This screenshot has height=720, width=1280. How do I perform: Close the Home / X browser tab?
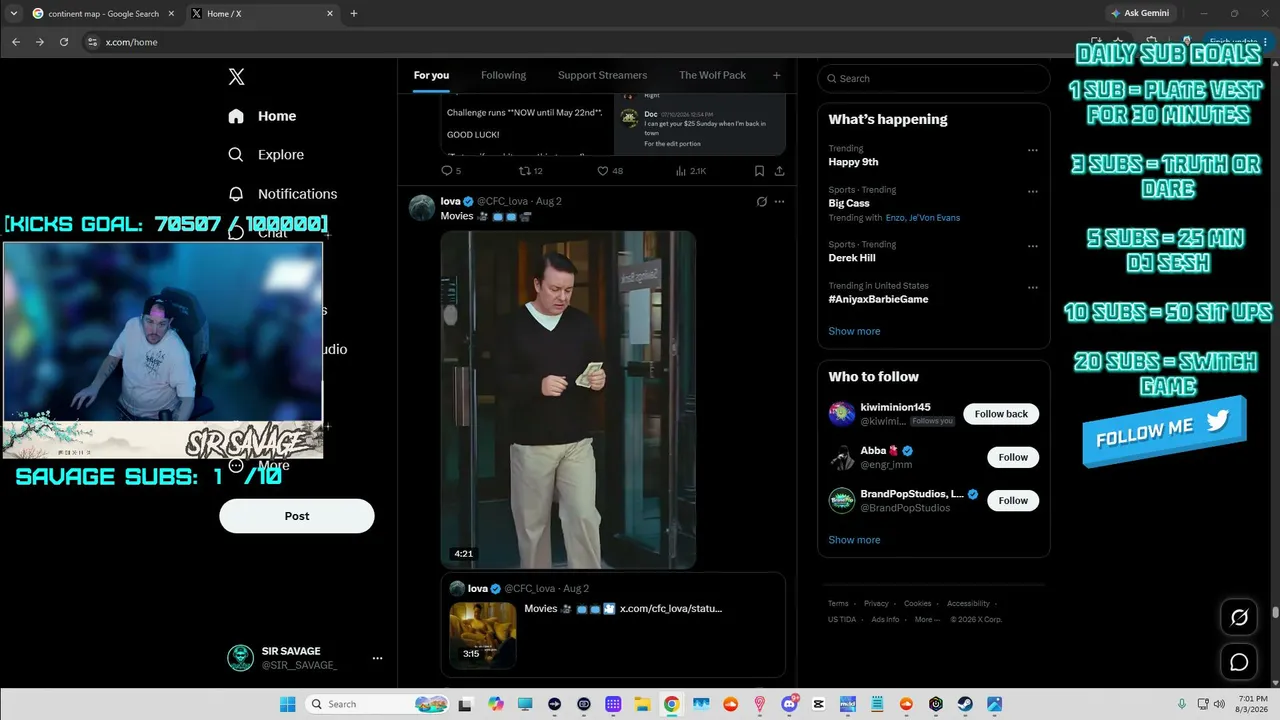click(x=329, y=14)
